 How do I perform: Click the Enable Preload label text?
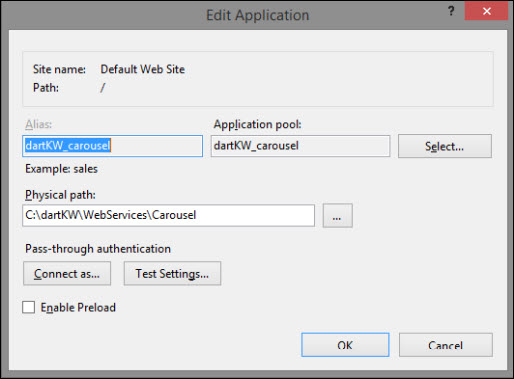point(78,307)
